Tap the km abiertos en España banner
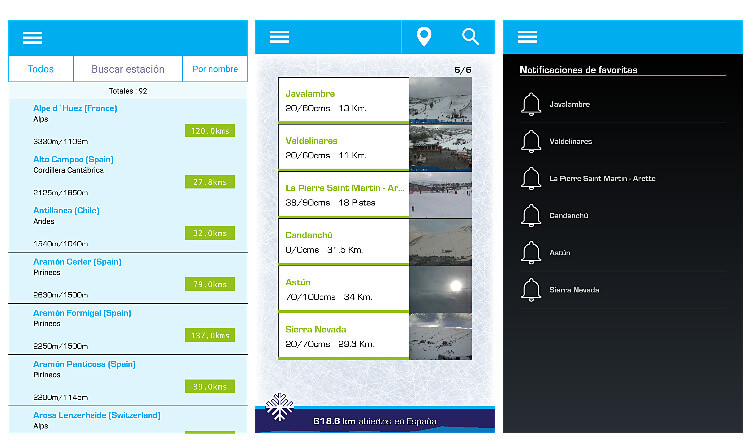The width and height of the screenshot is (750, 440). [x=375, y=421]
